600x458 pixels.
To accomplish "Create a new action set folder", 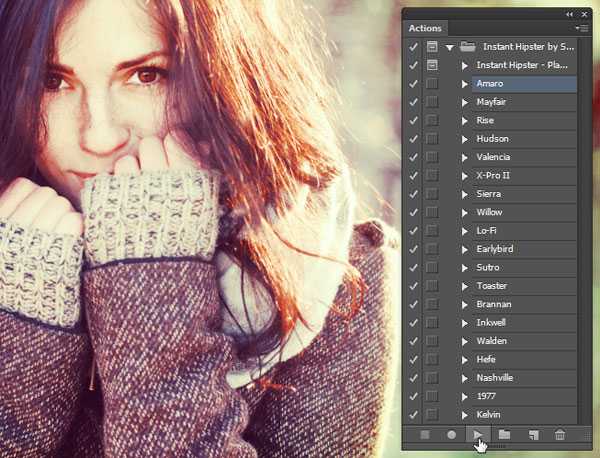I will tap(505, 435).
